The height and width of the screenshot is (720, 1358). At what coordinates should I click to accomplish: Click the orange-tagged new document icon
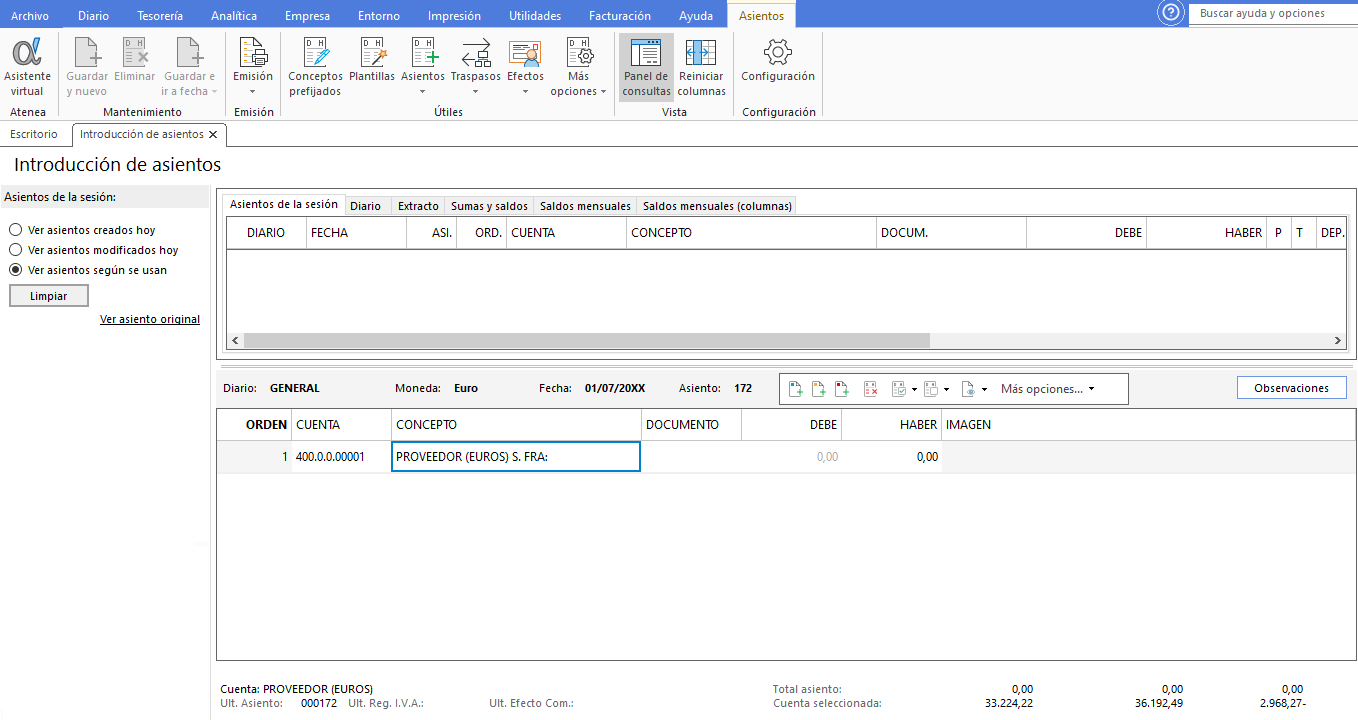point(819,389)
